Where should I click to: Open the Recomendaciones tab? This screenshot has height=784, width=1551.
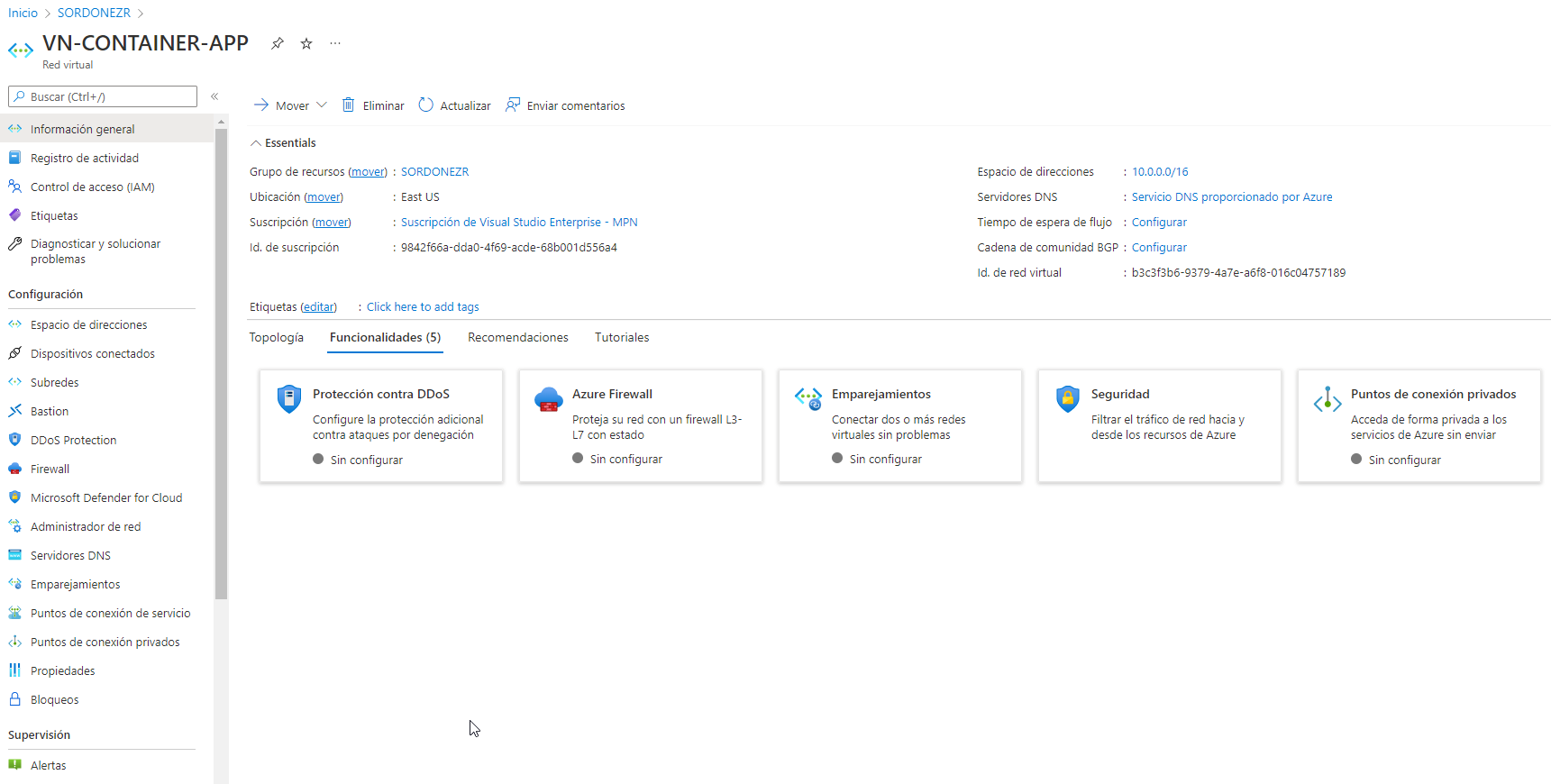tap(518, 337)
